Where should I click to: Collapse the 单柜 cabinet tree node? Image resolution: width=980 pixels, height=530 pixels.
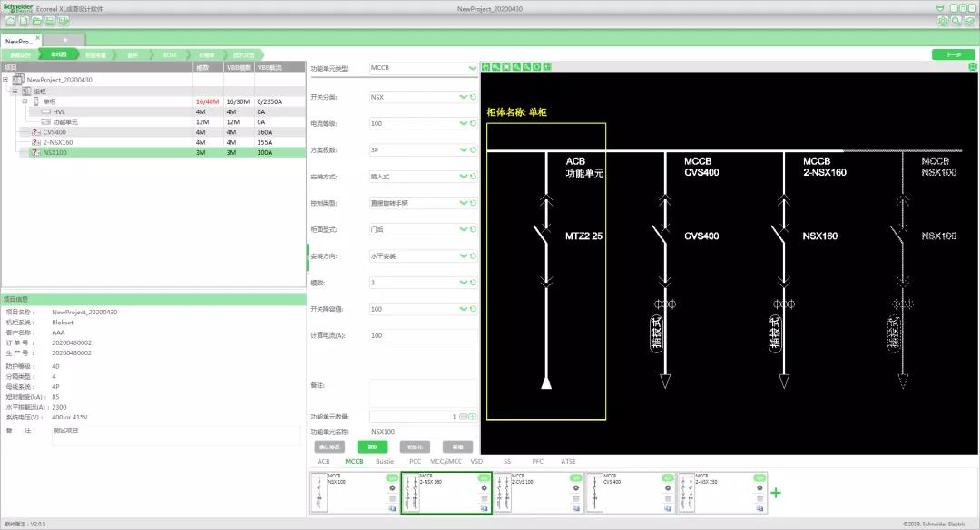(26, 101)
